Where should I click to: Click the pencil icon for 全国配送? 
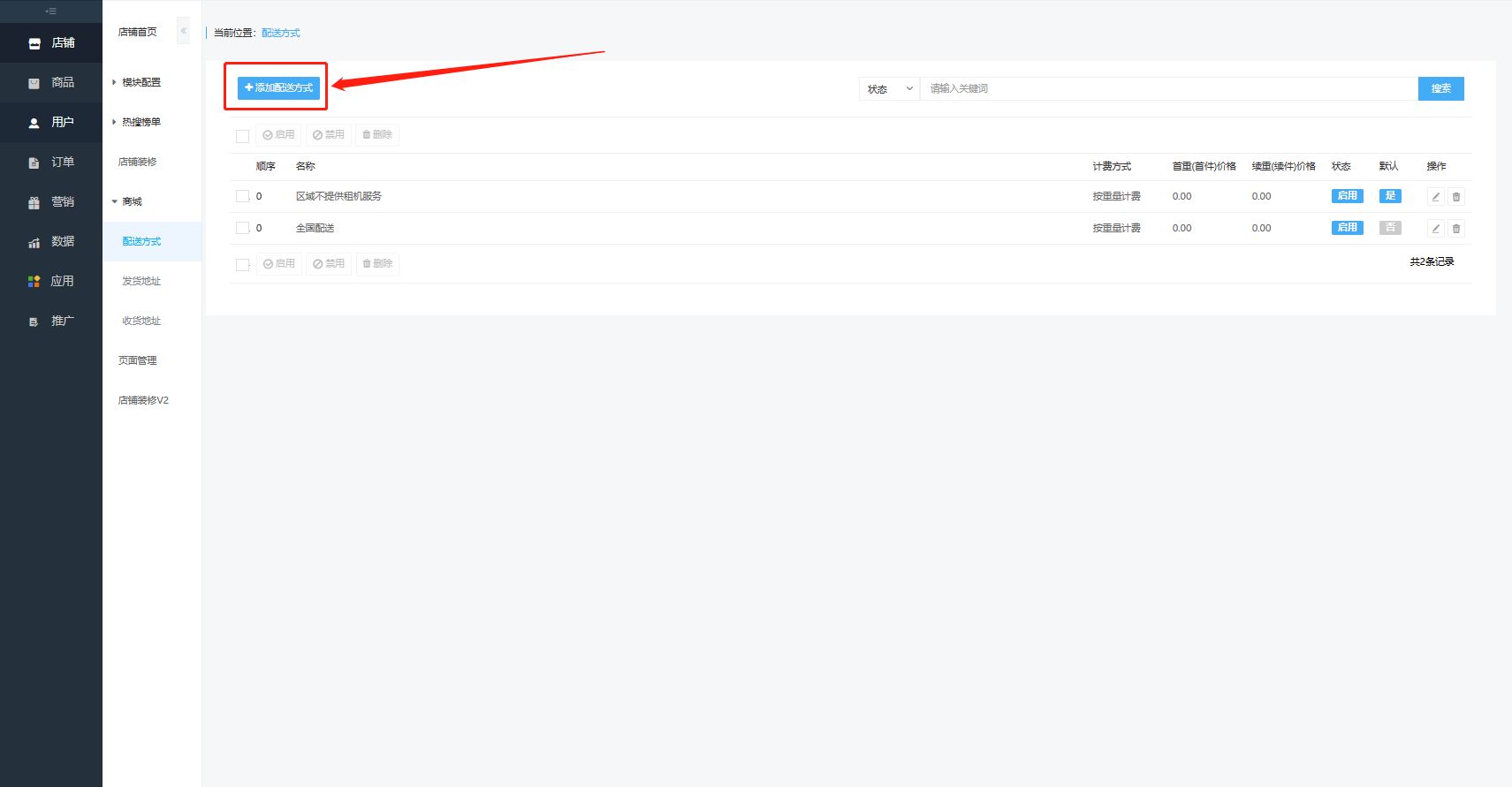(1436, 229)
